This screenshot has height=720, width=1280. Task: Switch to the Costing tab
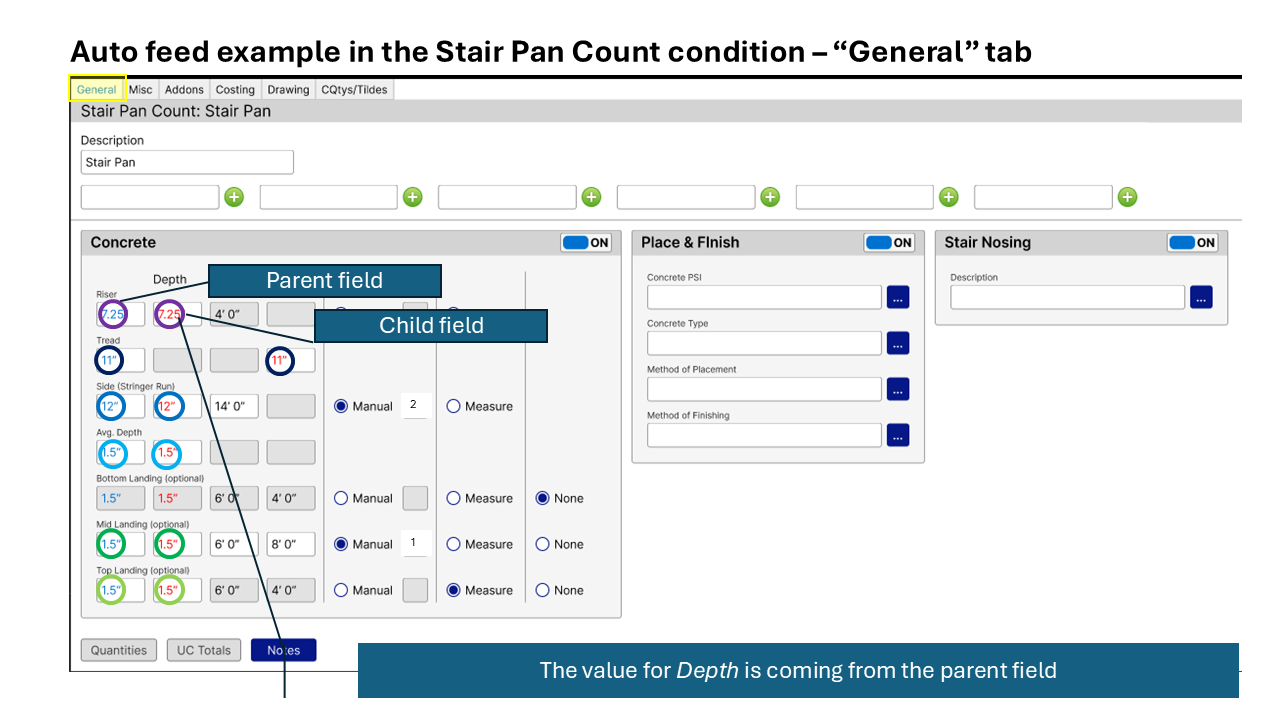click(x=235, y=90)
